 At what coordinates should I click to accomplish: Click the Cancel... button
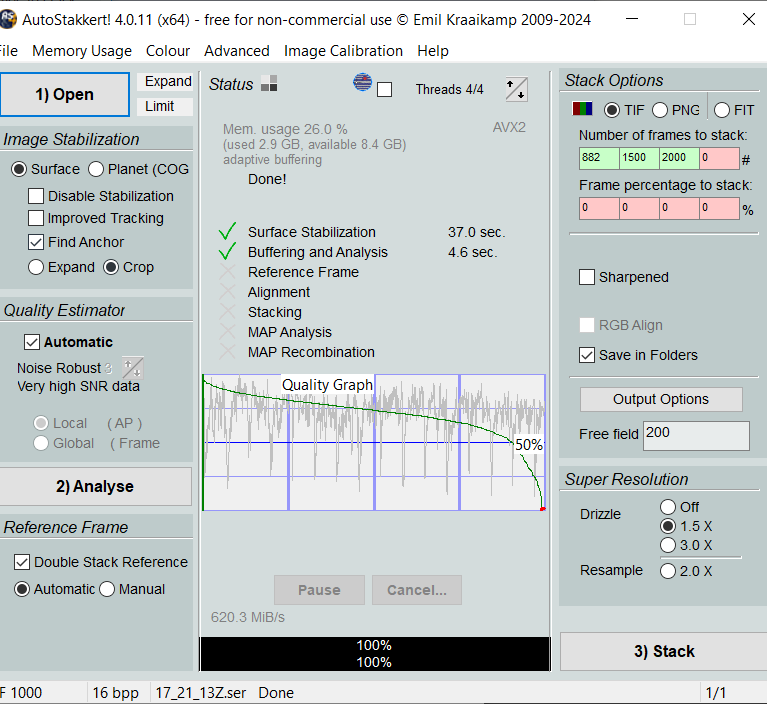pos(417,590)
